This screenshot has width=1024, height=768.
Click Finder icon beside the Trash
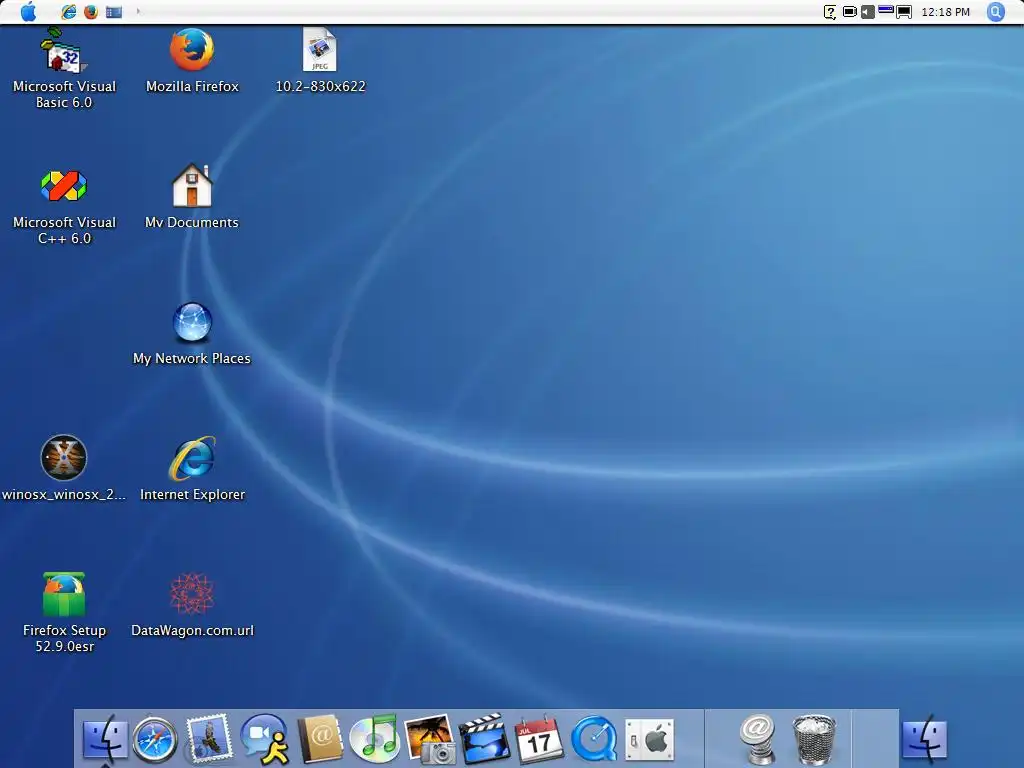[x=924, y=740]
